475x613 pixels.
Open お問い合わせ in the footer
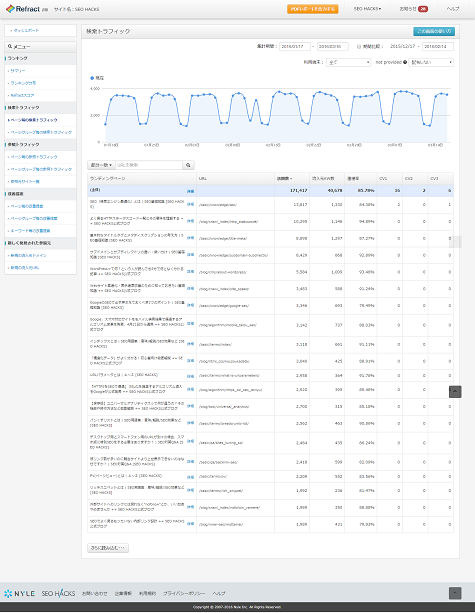point(94,593)
